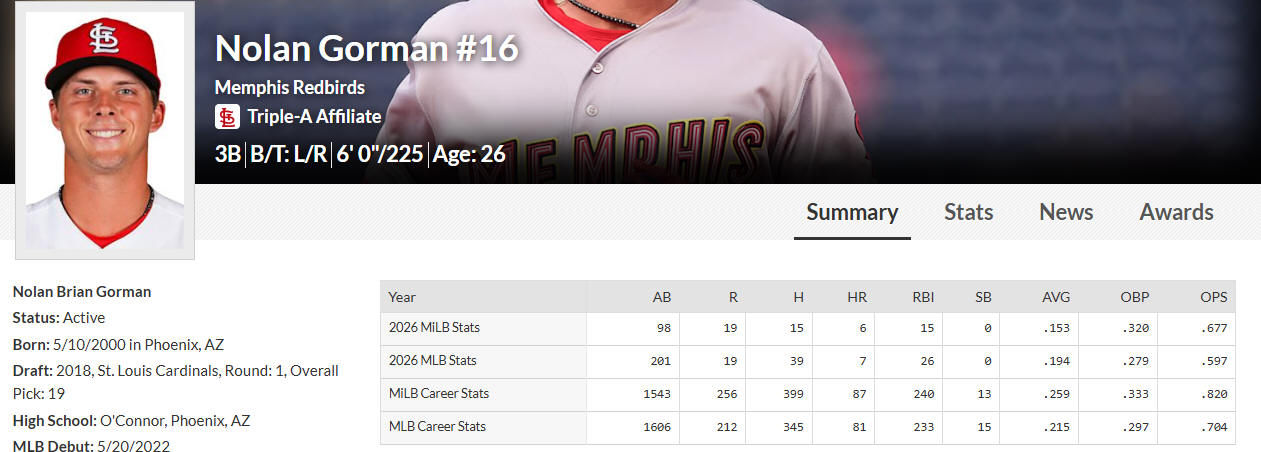Select the MiLB Career Stats row

tap(808, 394)
